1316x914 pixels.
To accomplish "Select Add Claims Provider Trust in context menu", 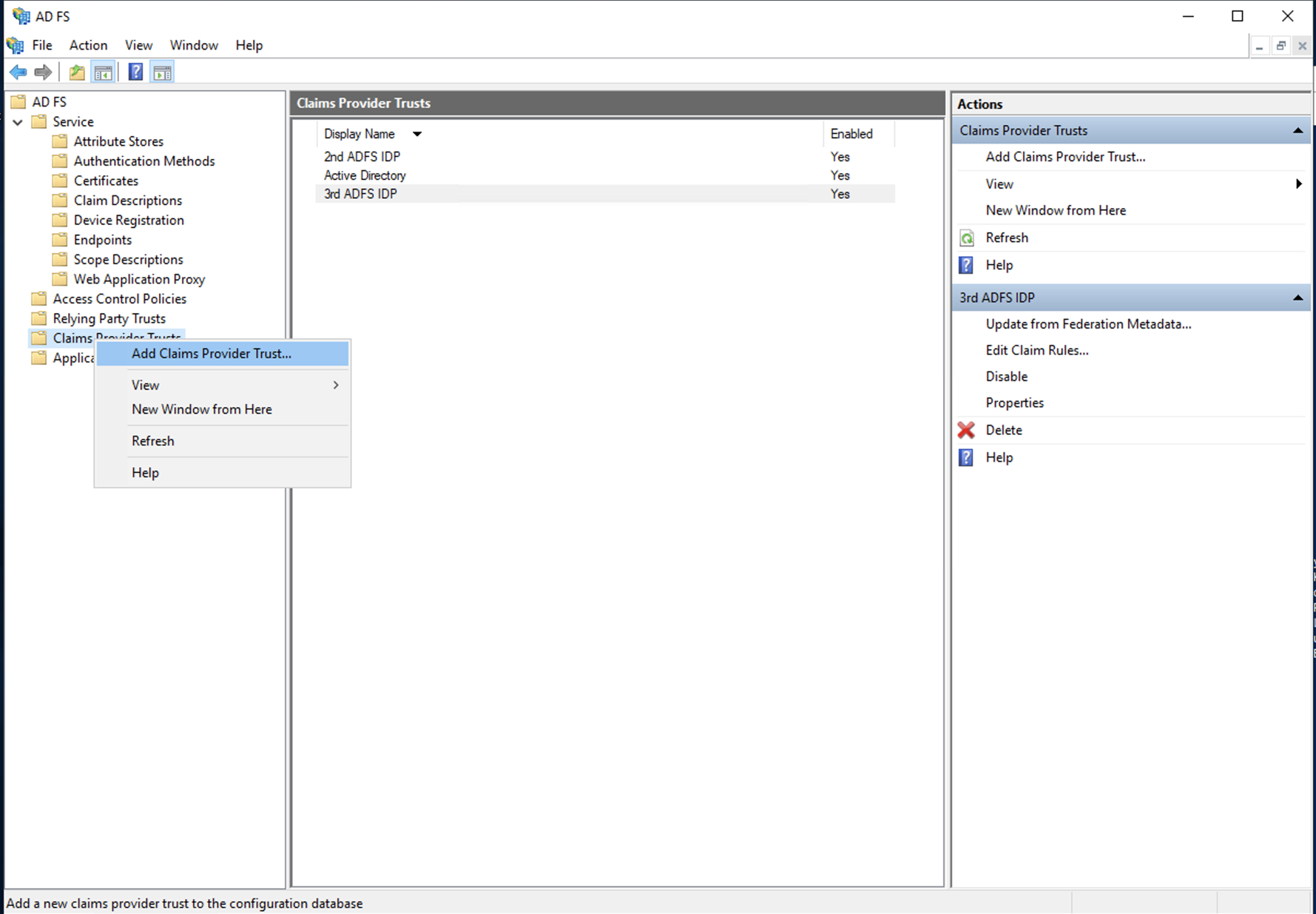I will [212, 354].
